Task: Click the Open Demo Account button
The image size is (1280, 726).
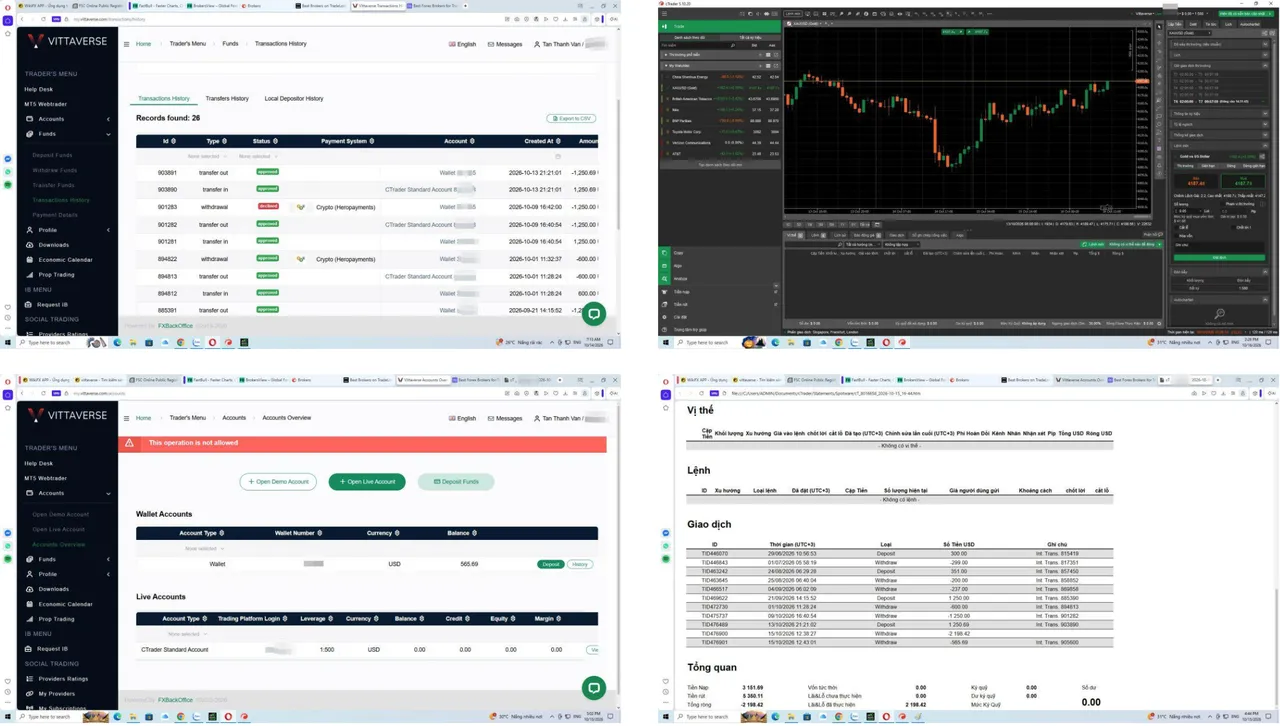Action: tap(278, 482)
